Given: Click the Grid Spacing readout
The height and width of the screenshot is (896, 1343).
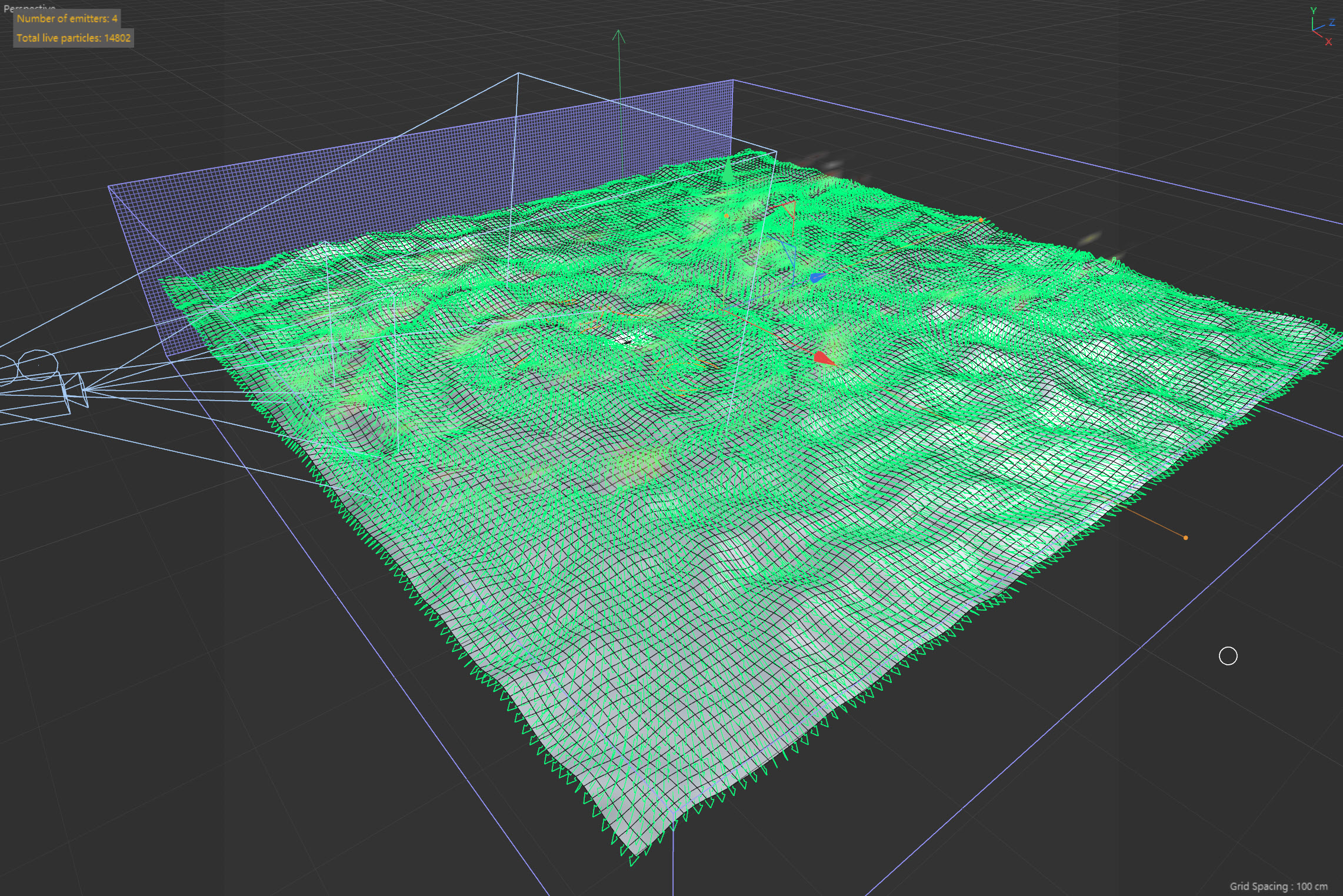Looking at the screenshot, I should coord(1278,886).
